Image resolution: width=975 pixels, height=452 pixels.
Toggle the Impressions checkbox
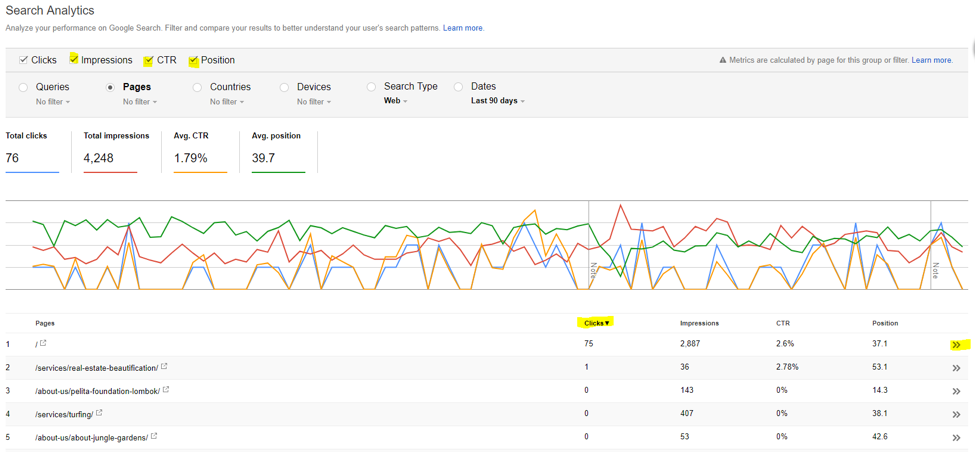pos(74,60)
